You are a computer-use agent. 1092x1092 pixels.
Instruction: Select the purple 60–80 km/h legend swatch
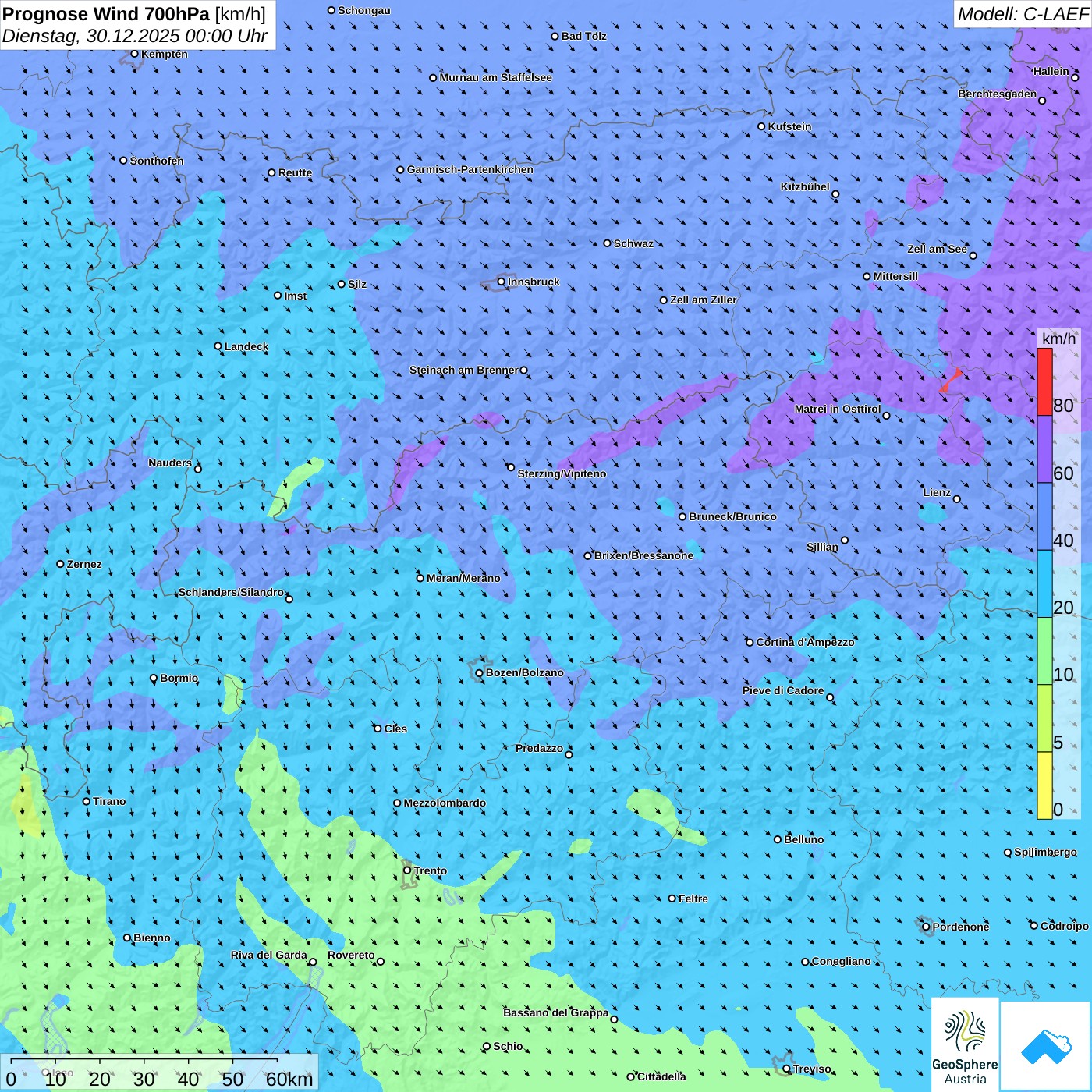[1044, 449]
